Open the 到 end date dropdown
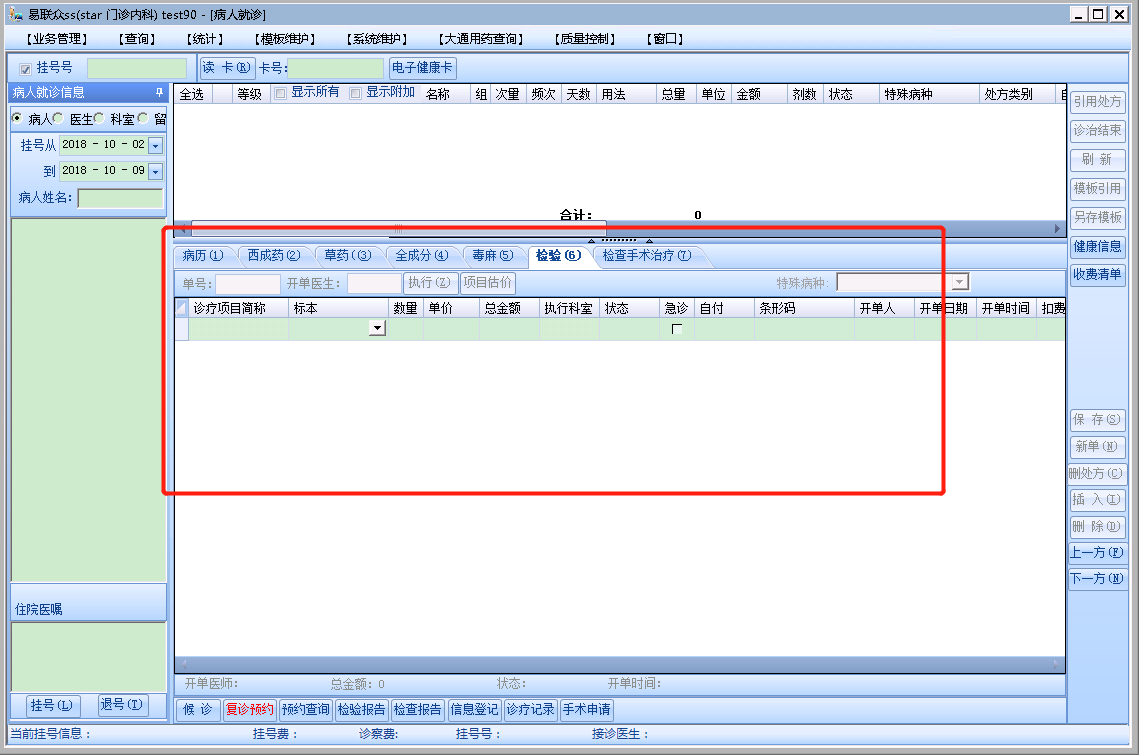The height and width of the screenshot is (755, 1139). tap(155, 171)
